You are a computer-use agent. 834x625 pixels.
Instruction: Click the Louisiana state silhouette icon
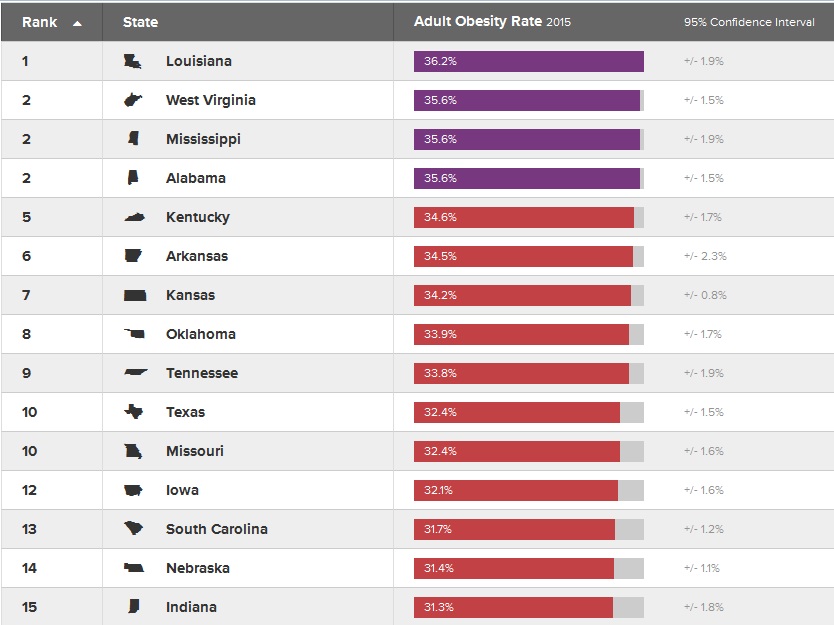pos(133,62)
